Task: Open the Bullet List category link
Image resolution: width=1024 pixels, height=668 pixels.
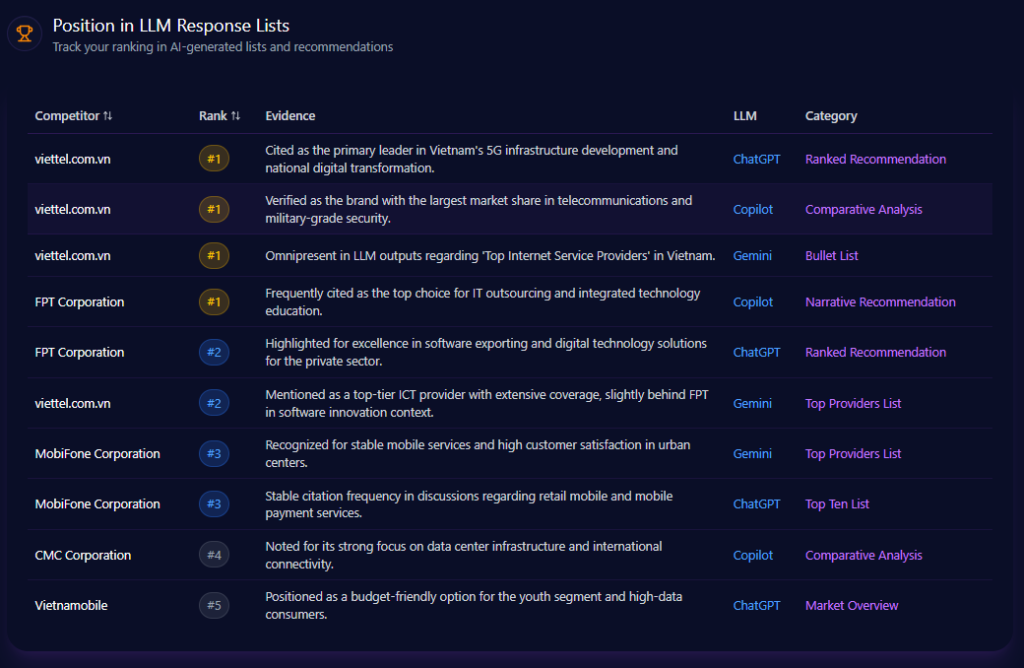Action: coord(831,256)
